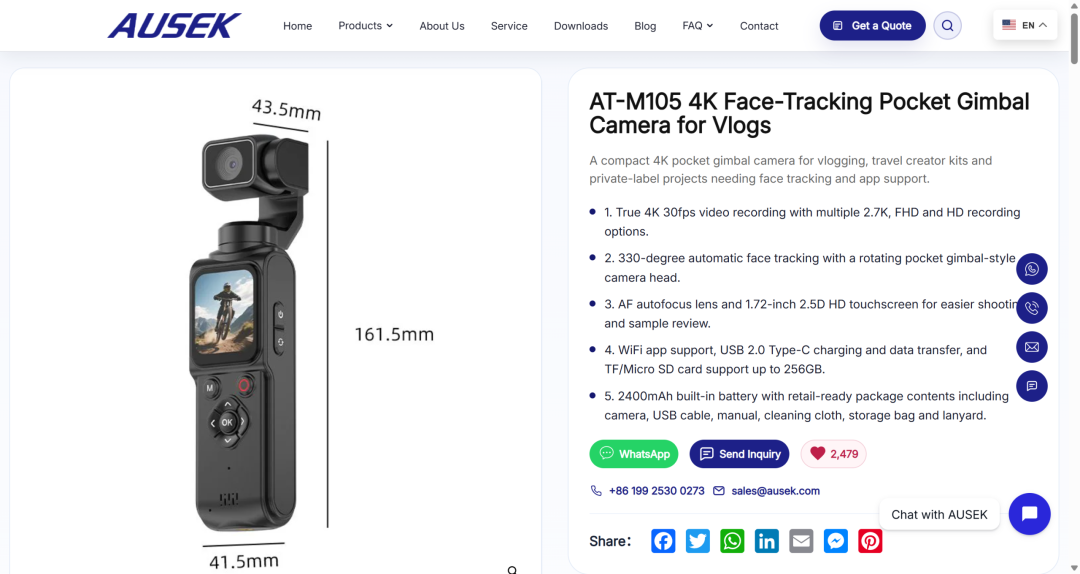Open the About Us page
1080x574 pixels.
click(442, 25)
